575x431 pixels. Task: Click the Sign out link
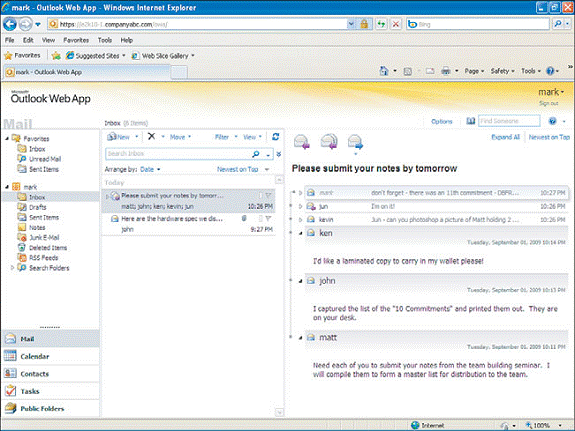(x=549, y=103)
